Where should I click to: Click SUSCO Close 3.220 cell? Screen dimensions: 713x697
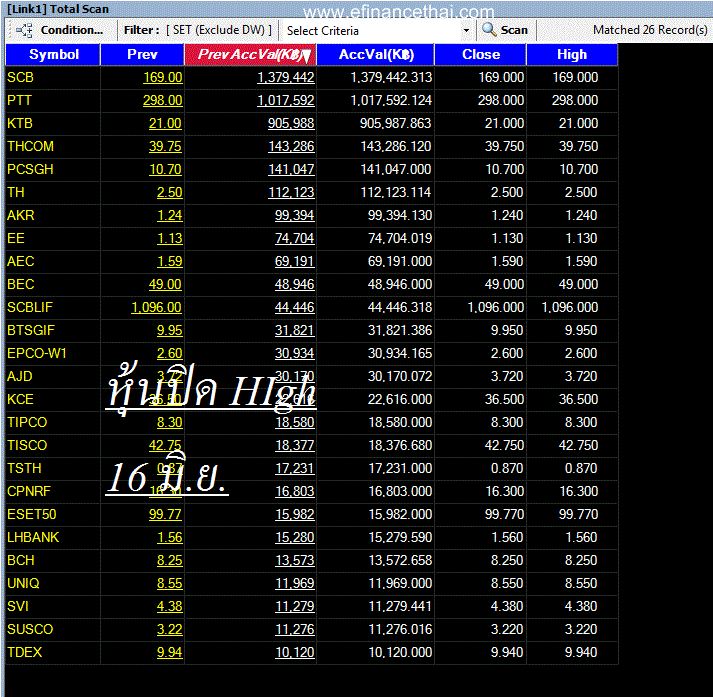click(507, 629)
